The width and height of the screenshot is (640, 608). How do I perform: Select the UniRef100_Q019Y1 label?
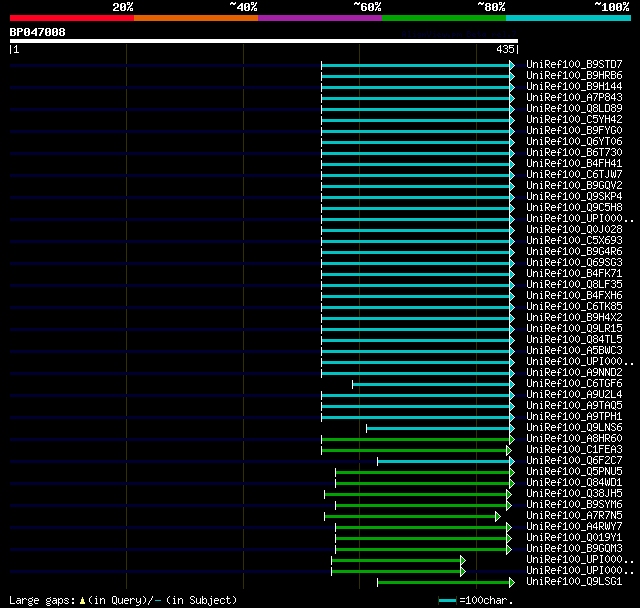tap(574, 538)
